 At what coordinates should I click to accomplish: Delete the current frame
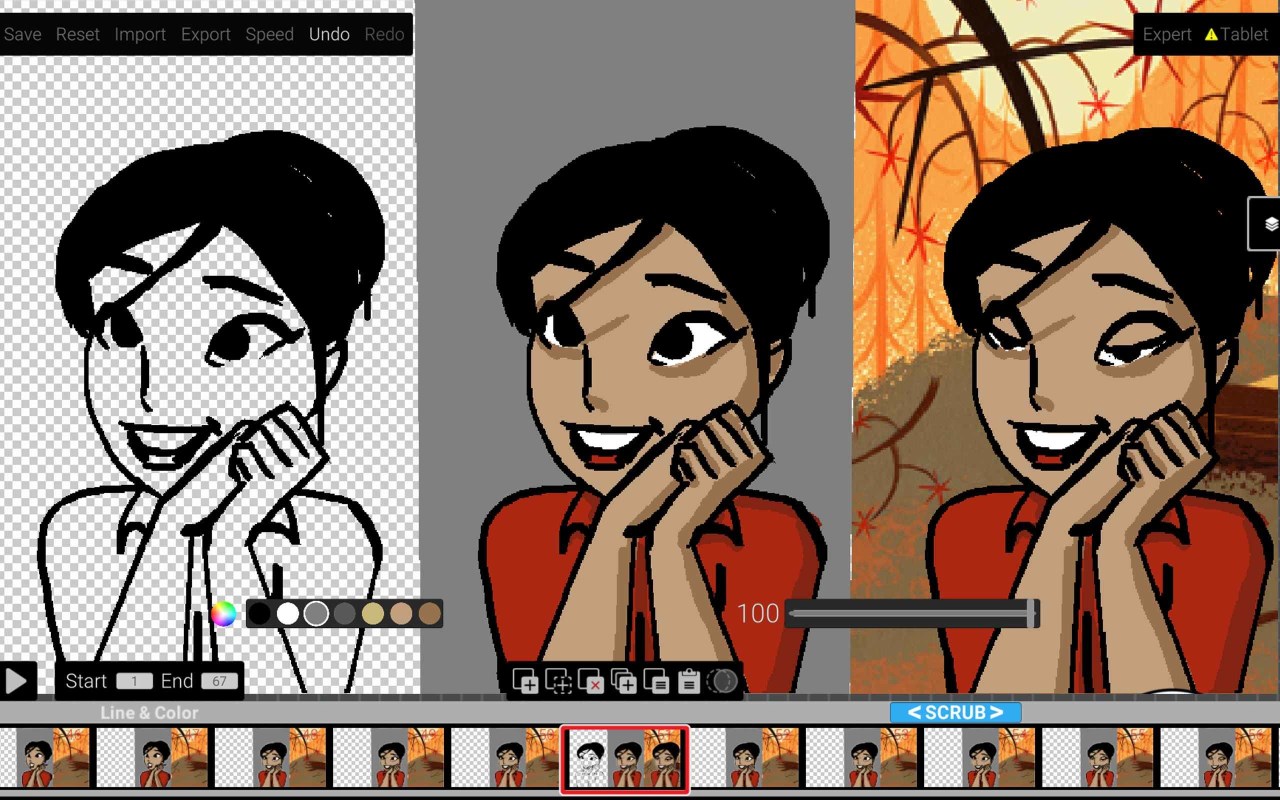pyautogui.click(x=590, y=682)
